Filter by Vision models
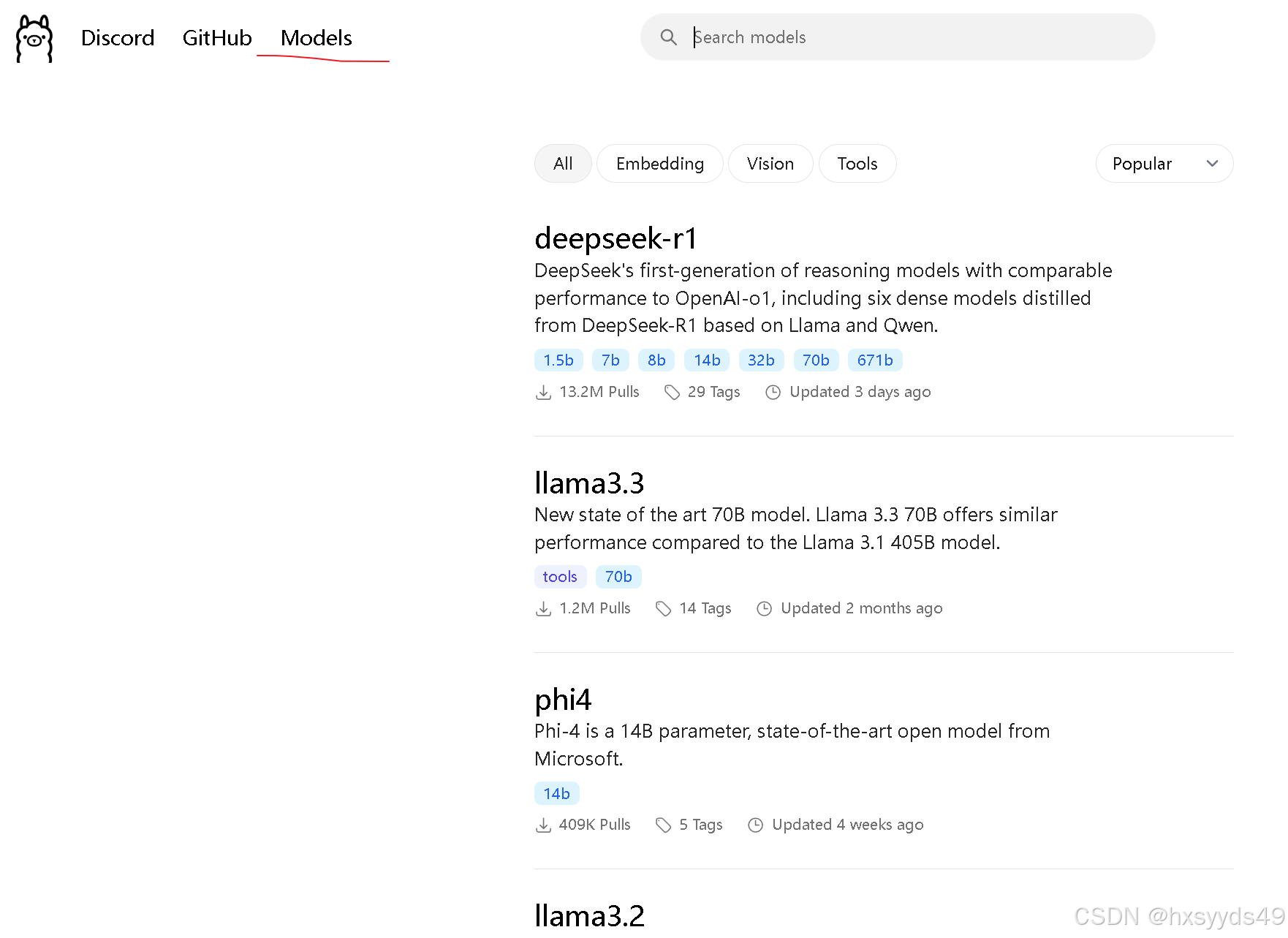This screenshot has height=938, width=1288. (770, 164)
